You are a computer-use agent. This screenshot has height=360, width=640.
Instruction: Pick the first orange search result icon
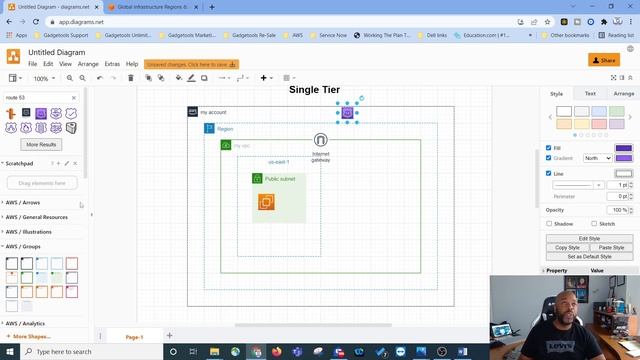coord(11,113)
